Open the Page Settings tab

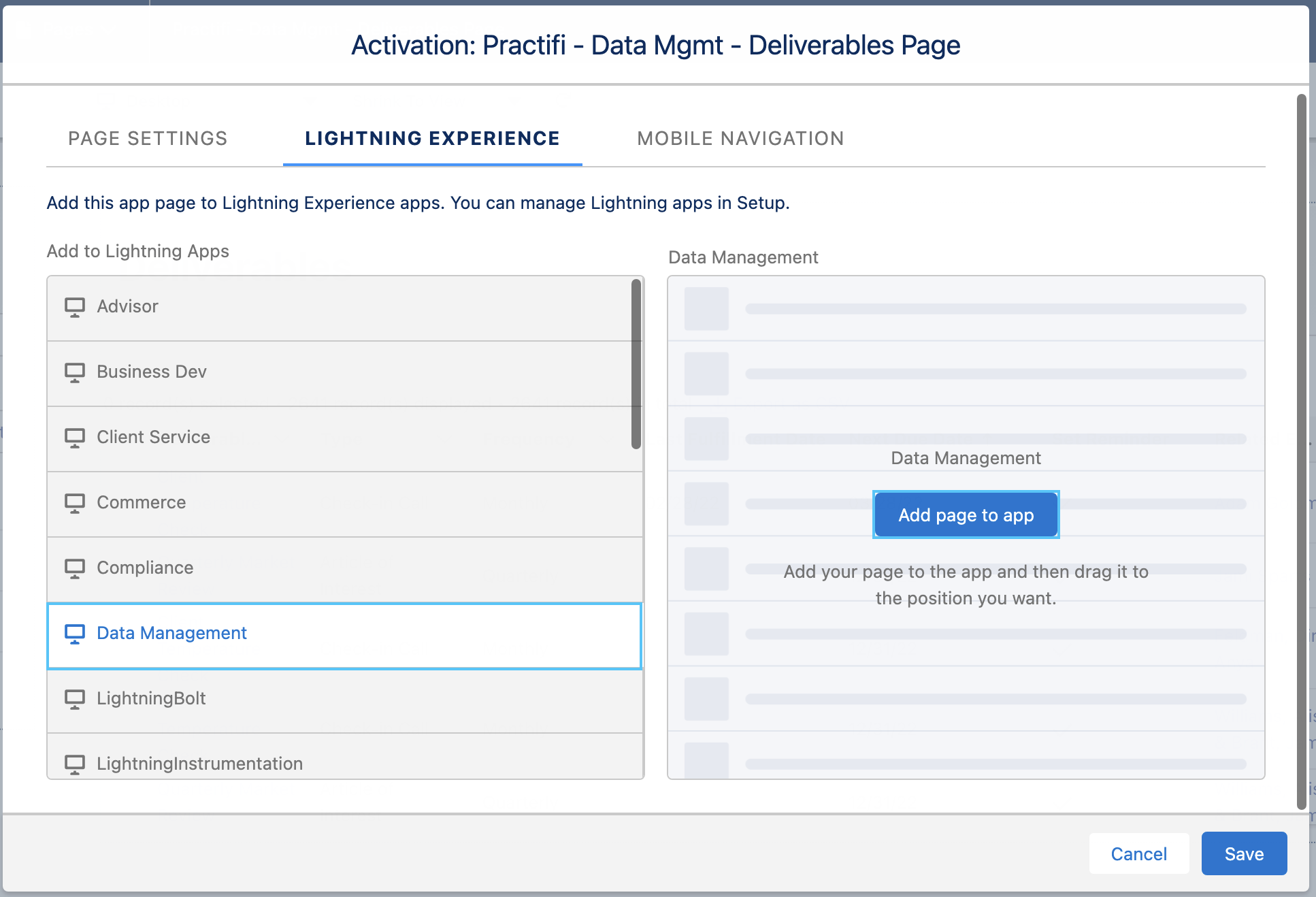point(148,138)
